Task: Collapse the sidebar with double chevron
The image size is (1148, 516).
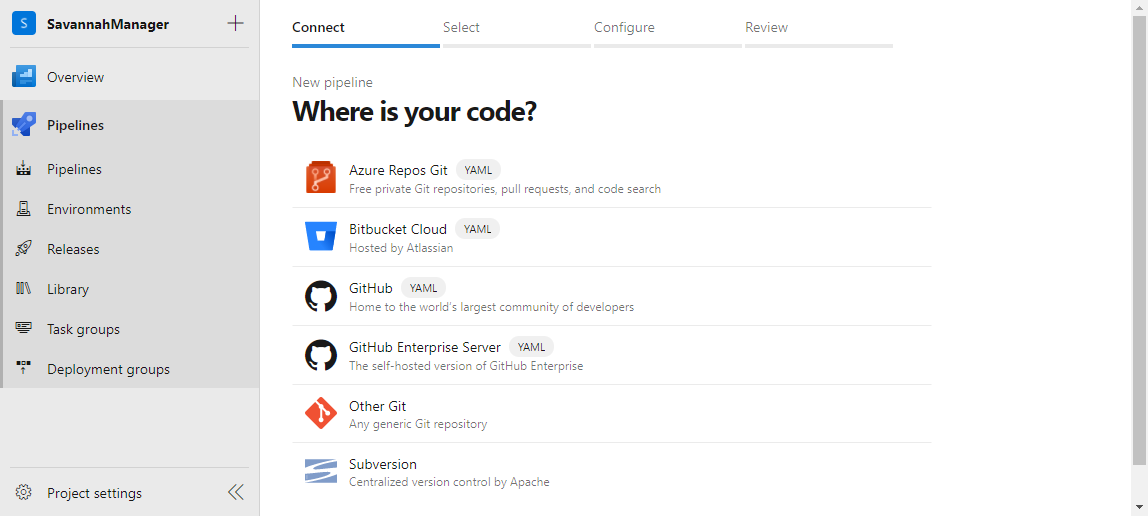Action: pos(235,492)
